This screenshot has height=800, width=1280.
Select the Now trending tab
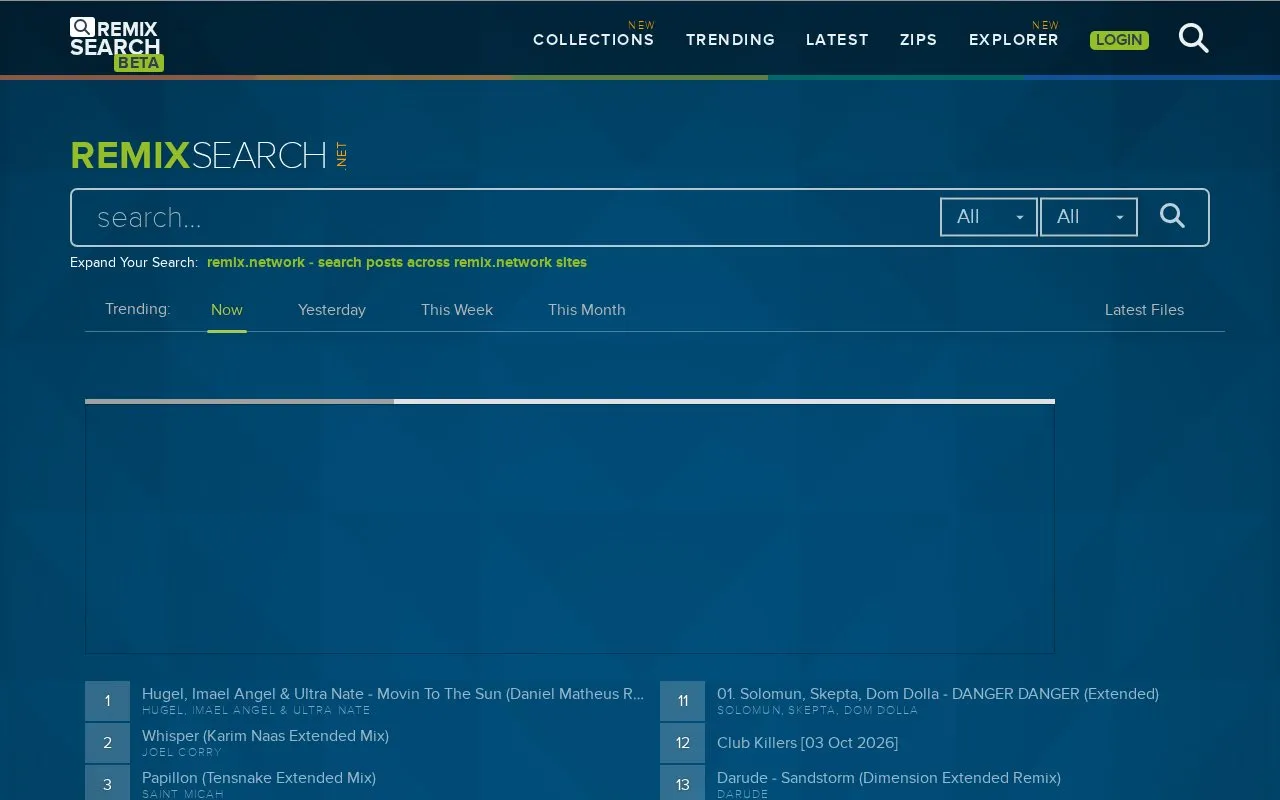227,310
